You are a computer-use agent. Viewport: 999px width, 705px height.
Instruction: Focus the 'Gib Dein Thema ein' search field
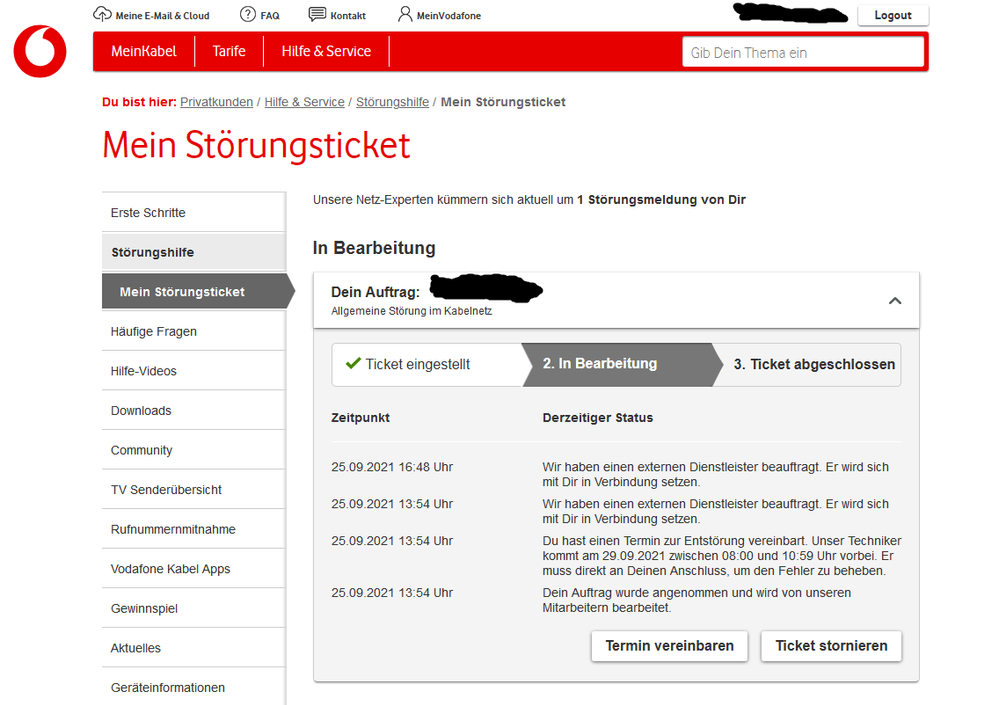click(x=803, y=52)
